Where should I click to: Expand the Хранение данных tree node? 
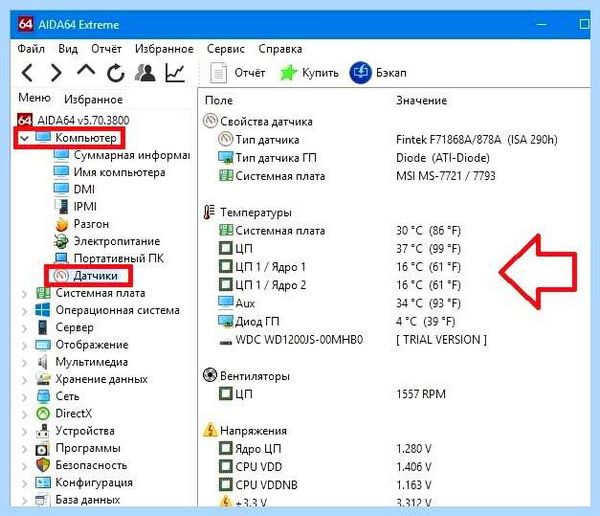pos(24,379)
